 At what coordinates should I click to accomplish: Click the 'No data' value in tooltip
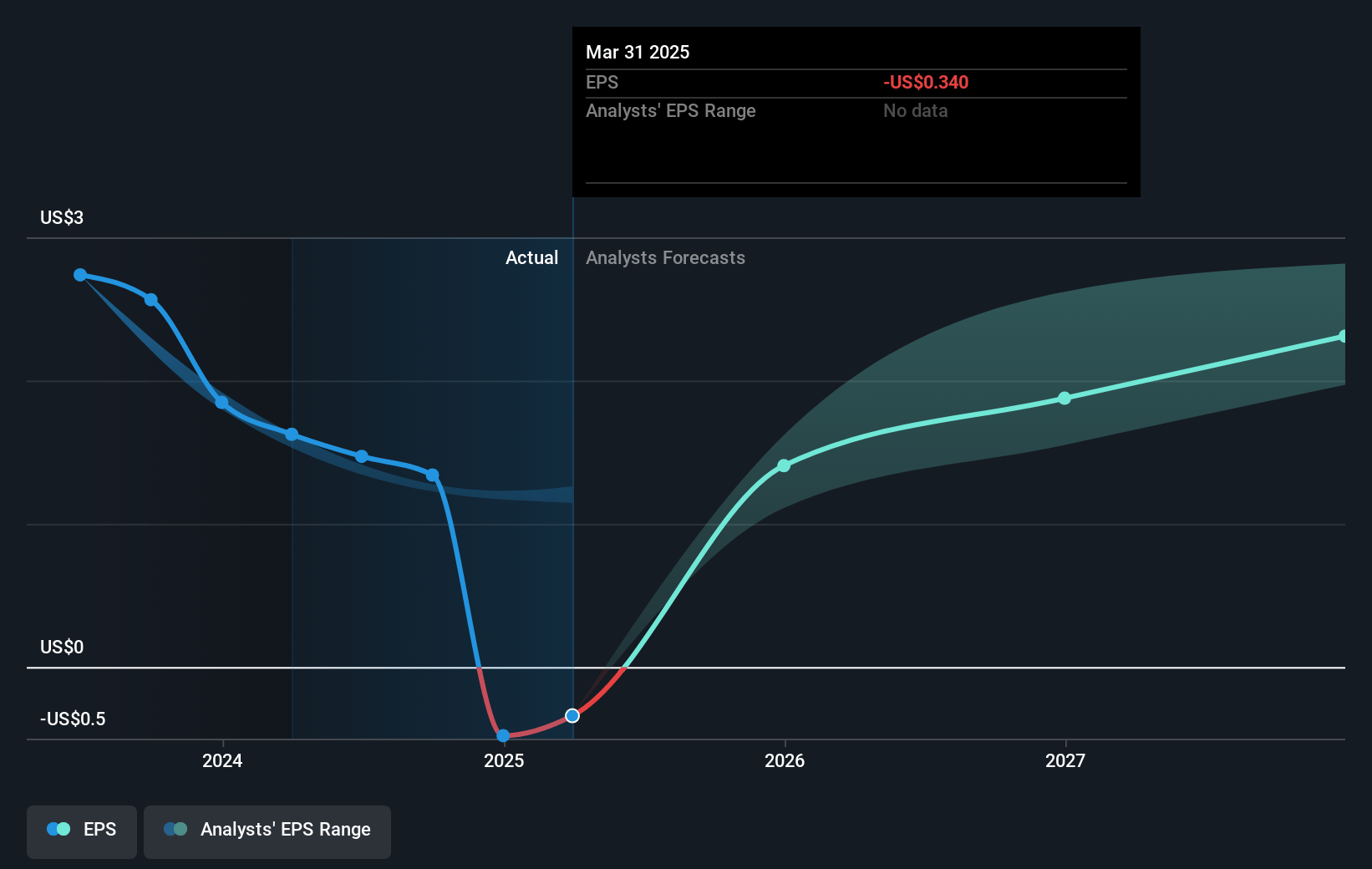coord(915,110)
